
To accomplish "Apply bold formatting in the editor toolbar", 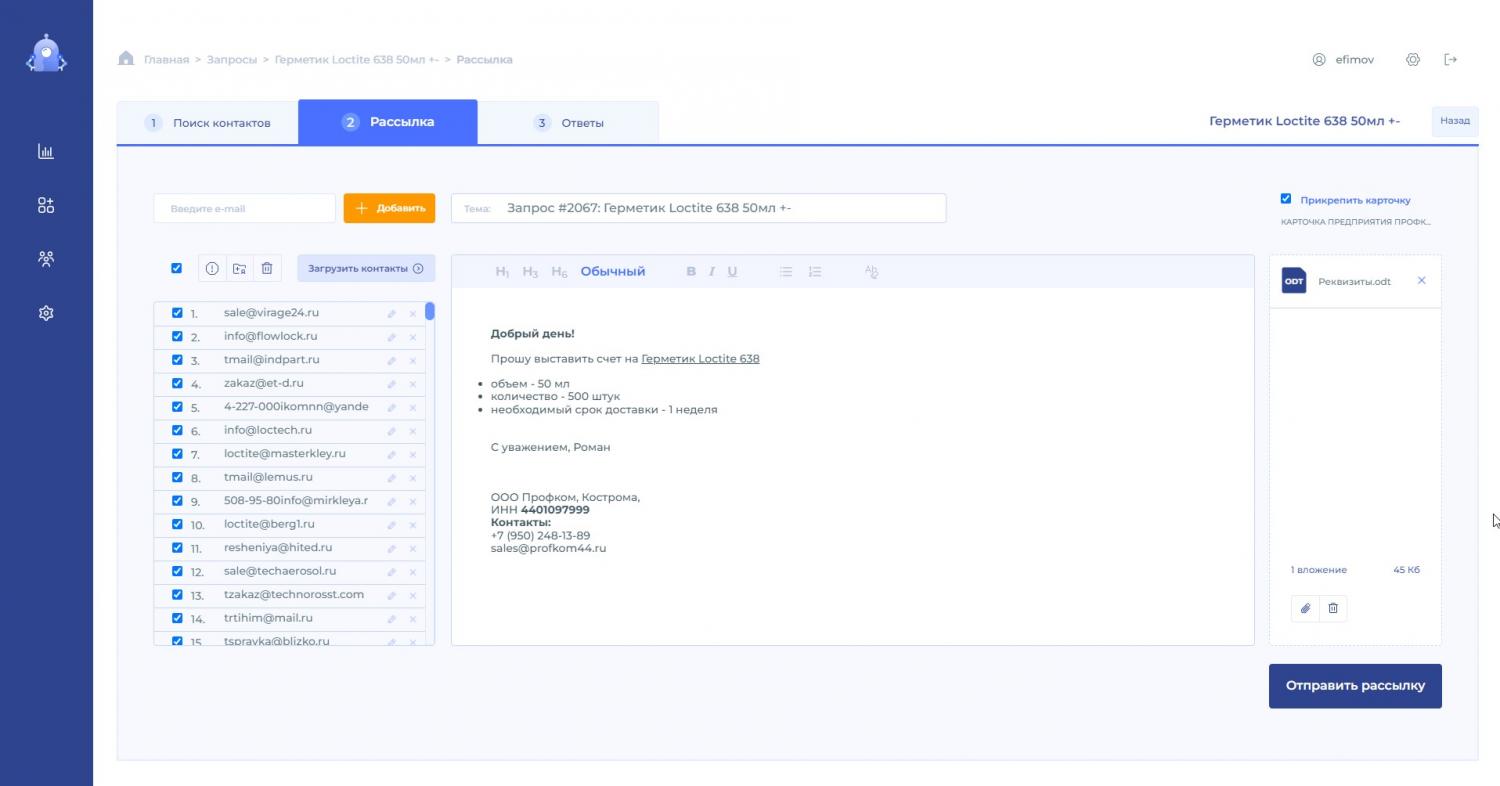I will 690,272.
